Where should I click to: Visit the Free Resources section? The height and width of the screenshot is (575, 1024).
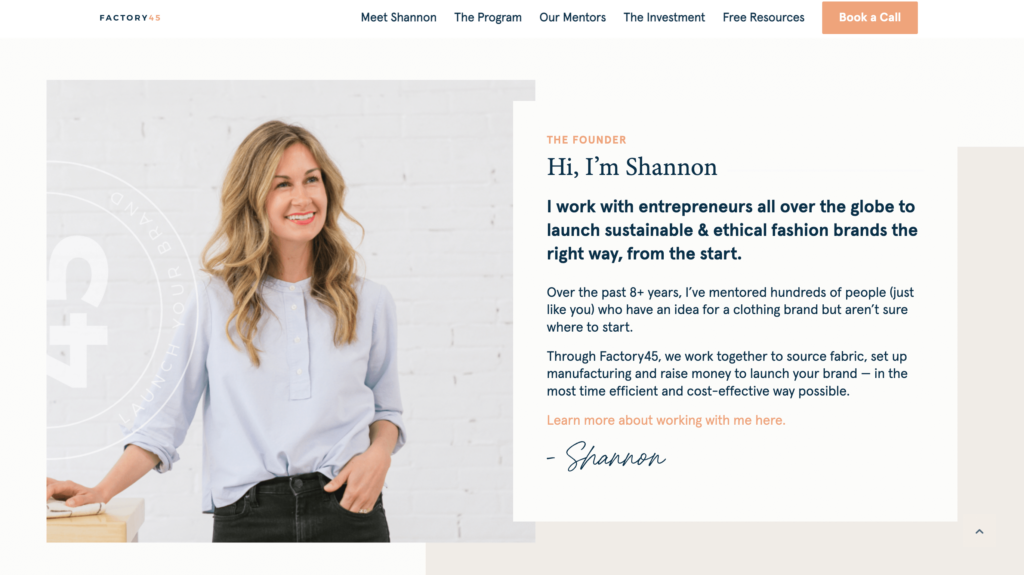click(x=763, y=18)
